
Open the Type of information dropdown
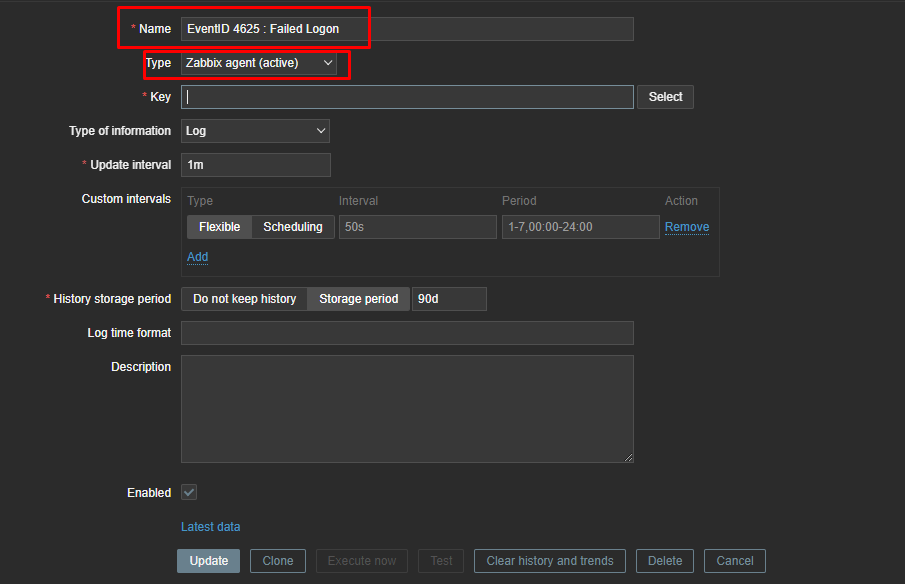pyautogui.click(x=254, y=130)
